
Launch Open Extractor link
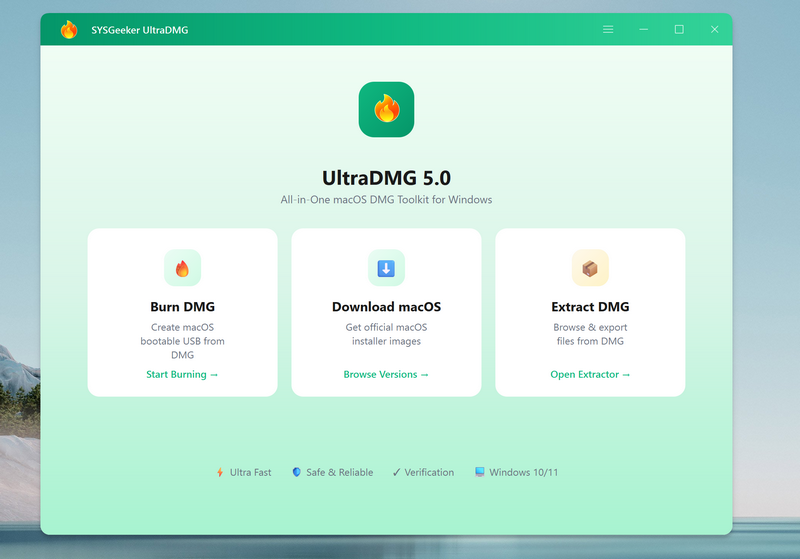[590, 375]
